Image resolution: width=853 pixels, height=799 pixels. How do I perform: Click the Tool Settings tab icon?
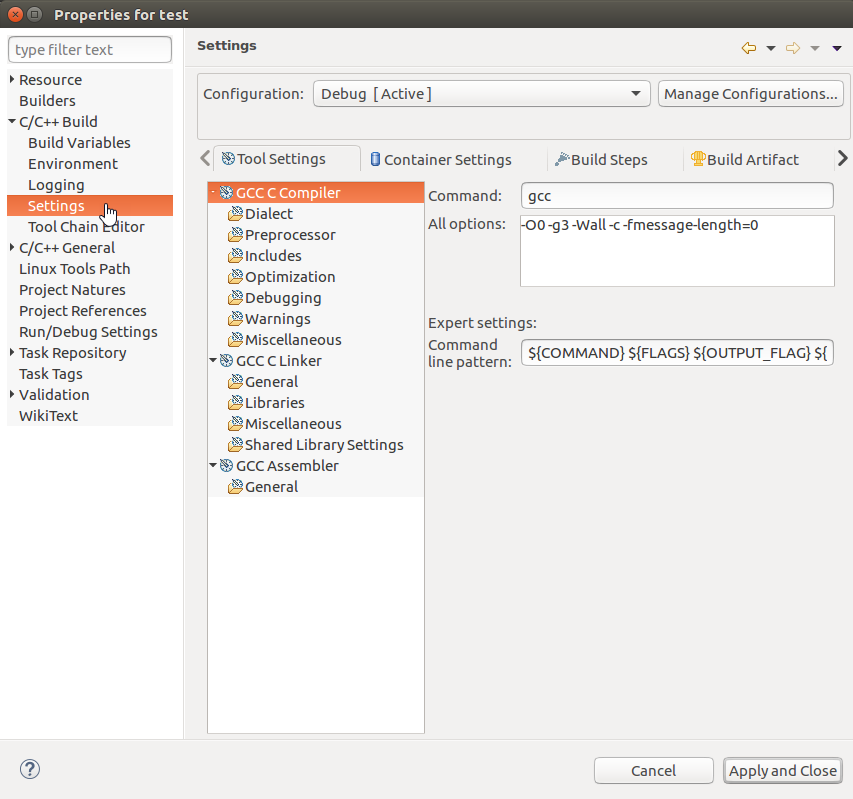pyautogui.click(x=228, y=158)
